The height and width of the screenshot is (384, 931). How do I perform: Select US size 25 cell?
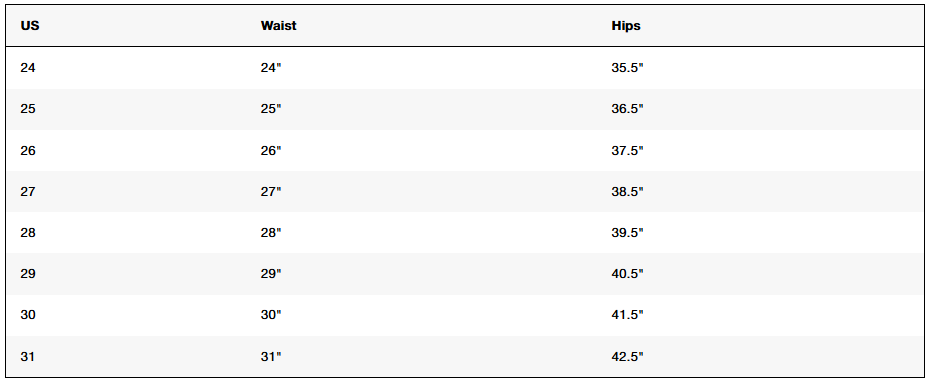coord(28,109)
